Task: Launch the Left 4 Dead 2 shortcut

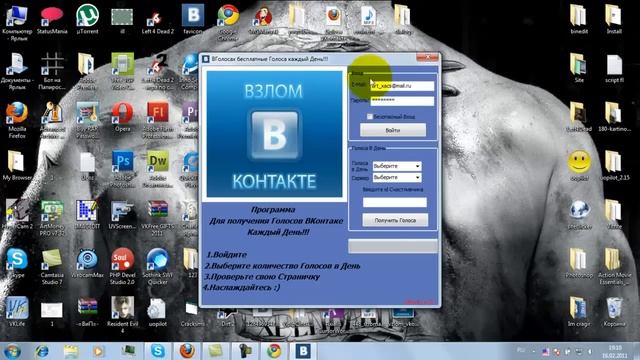Action: tap(157, 20)
